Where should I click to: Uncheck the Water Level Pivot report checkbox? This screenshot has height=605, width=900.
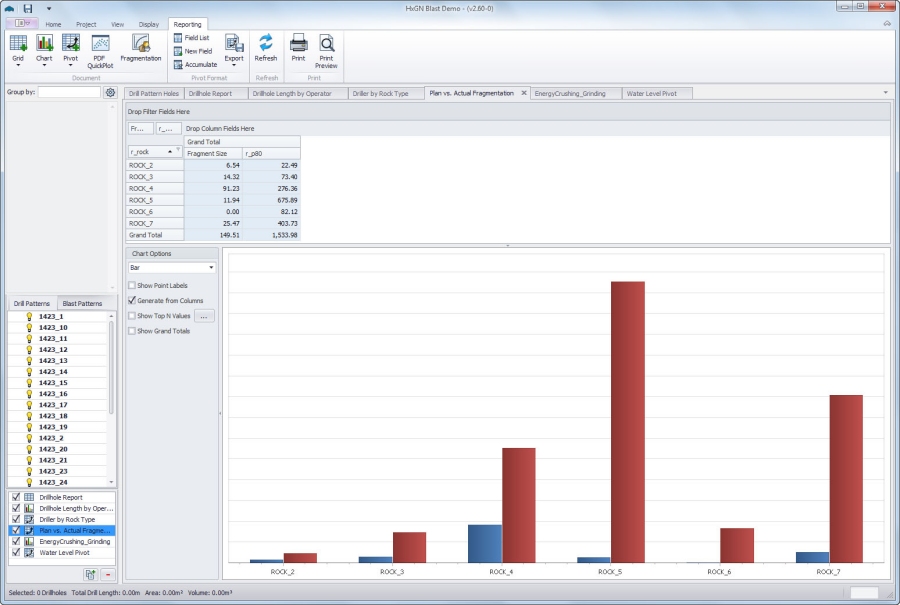coord(15,552)
